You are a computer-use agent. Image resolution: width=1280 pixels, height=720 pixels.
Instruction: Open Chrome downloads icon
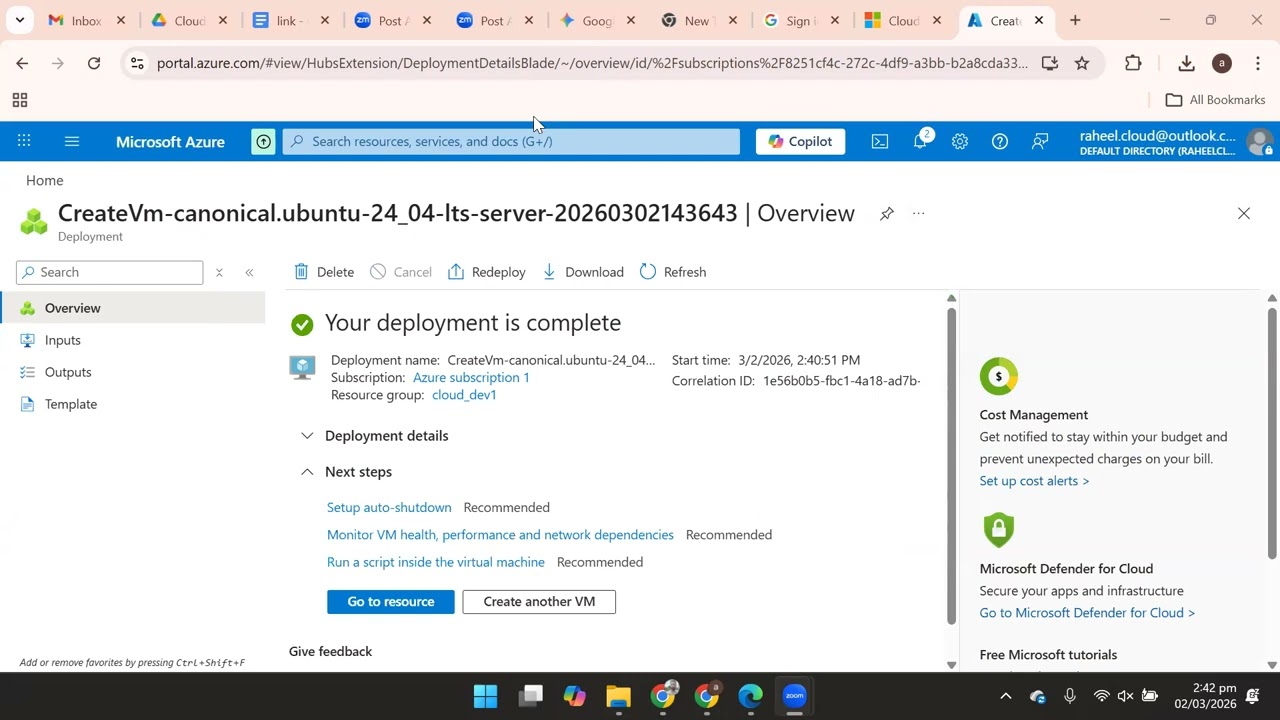(1186, 63)
